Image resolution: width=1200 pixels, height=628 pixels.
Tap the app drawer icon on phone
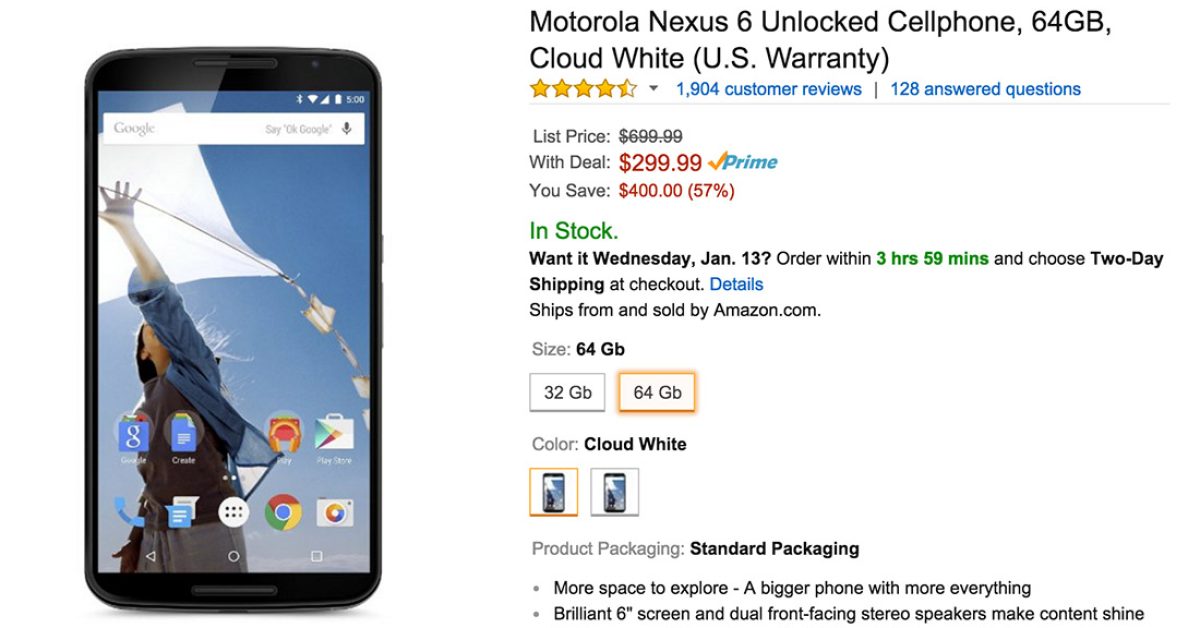234,513
